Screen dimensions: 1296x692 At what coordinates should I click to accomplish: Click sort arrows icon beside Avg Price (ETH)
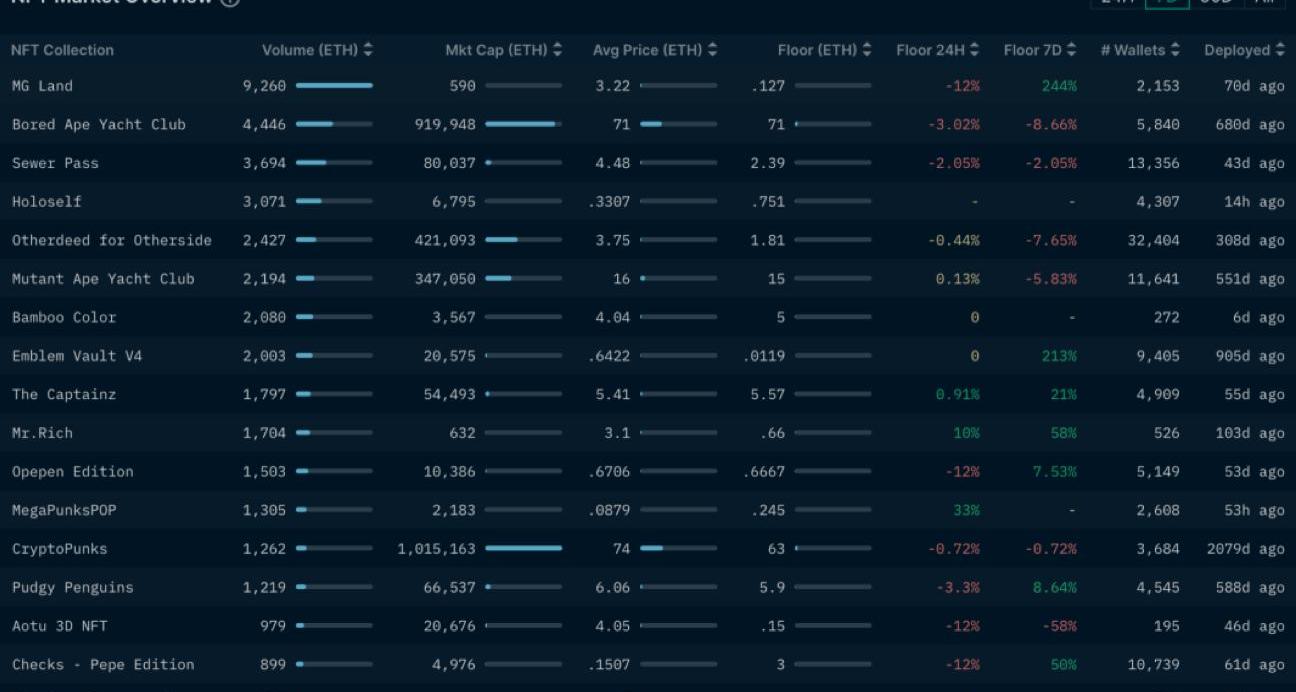click(712, 50)
